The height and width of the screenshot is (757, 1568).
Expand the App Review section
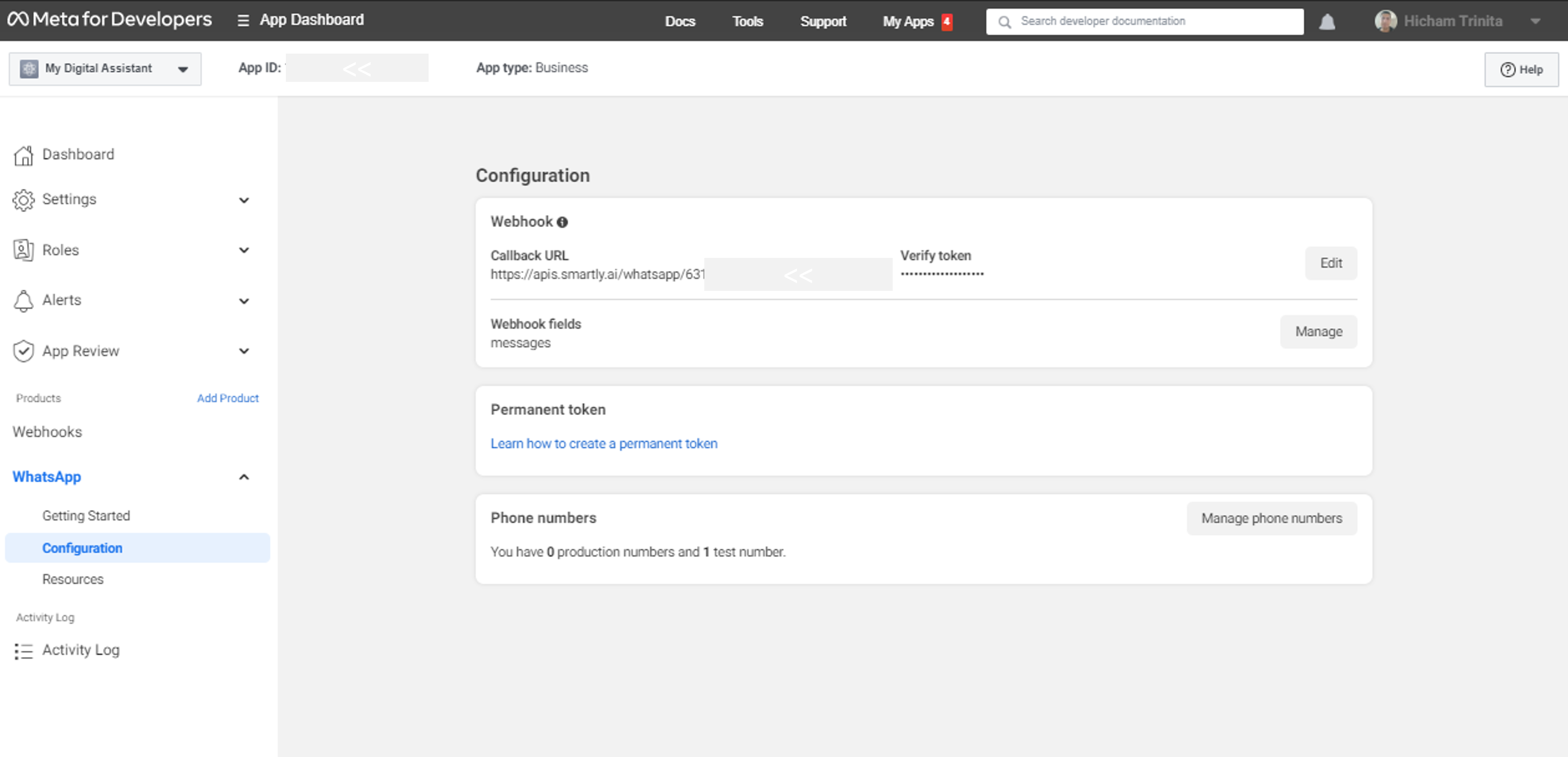(244, 351)
